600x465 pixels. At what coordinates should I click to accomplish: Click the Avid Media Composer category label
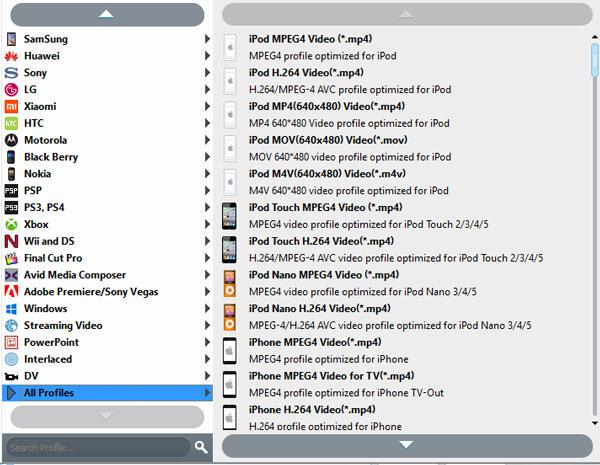pos(75,275)
